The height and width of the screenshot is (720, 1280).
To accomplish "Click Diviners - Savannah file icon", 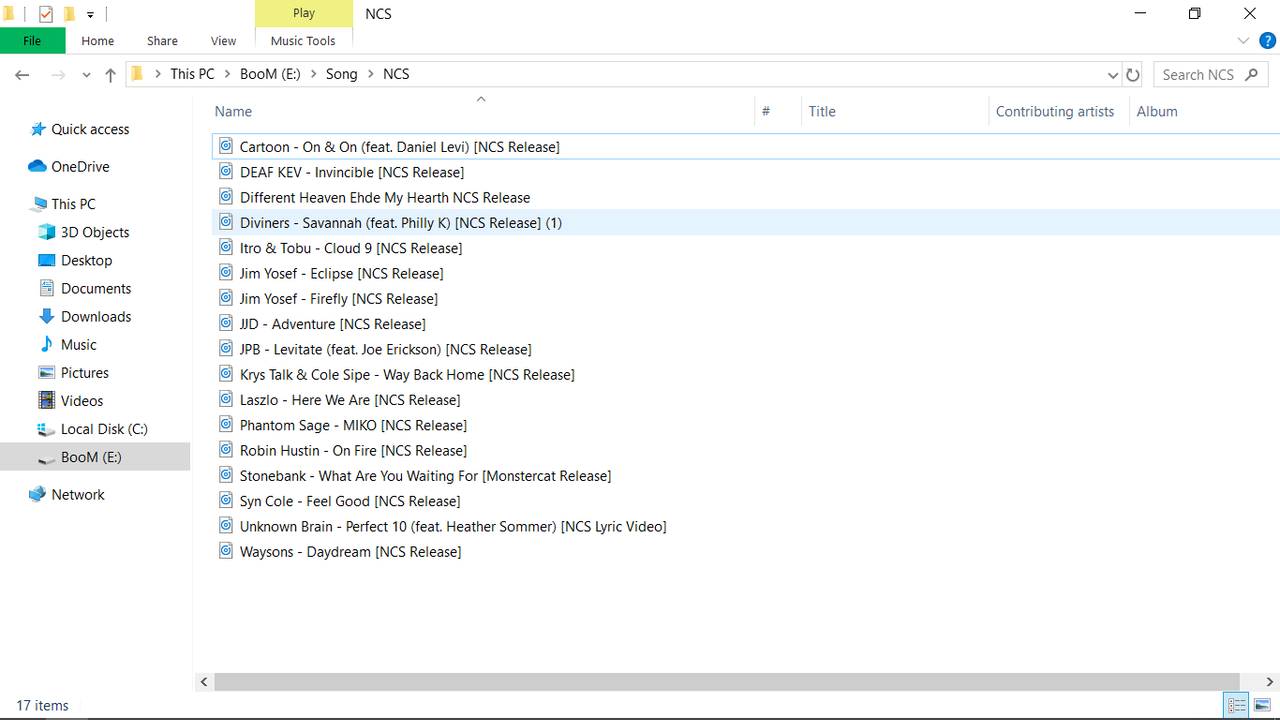I will click(226, 222).
